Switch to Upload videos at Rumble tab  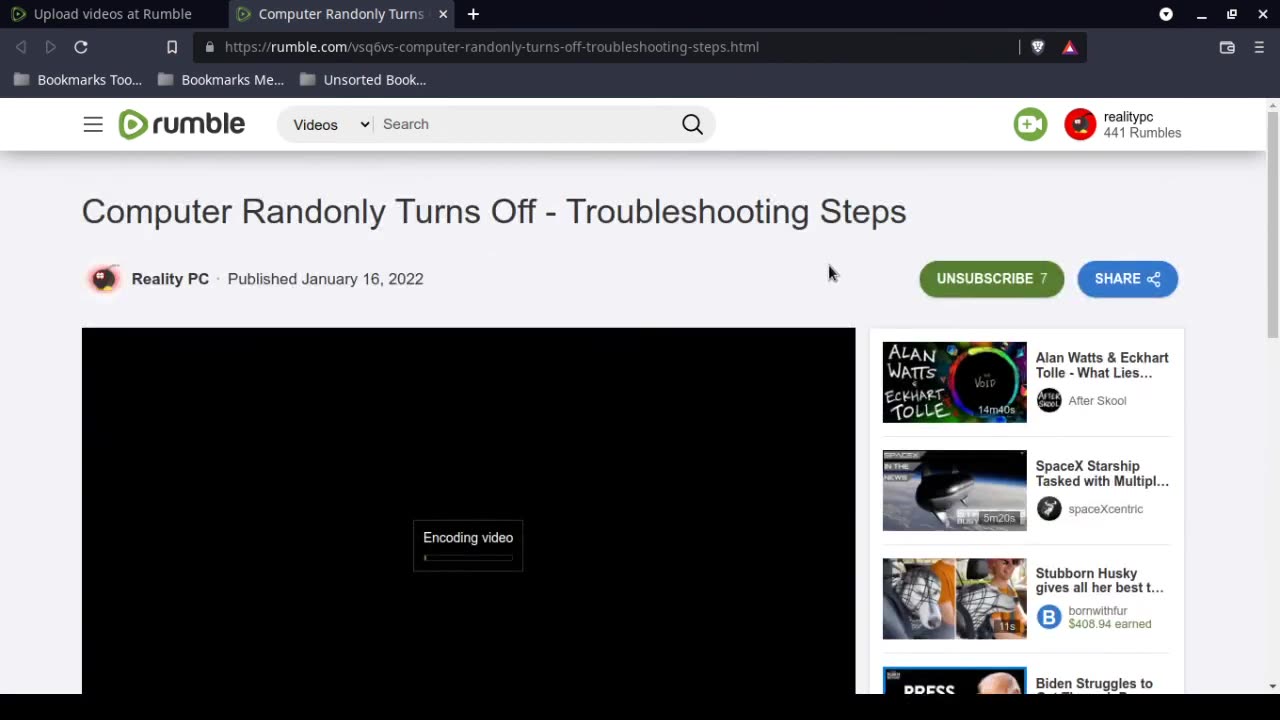click(x=113, y=14)
